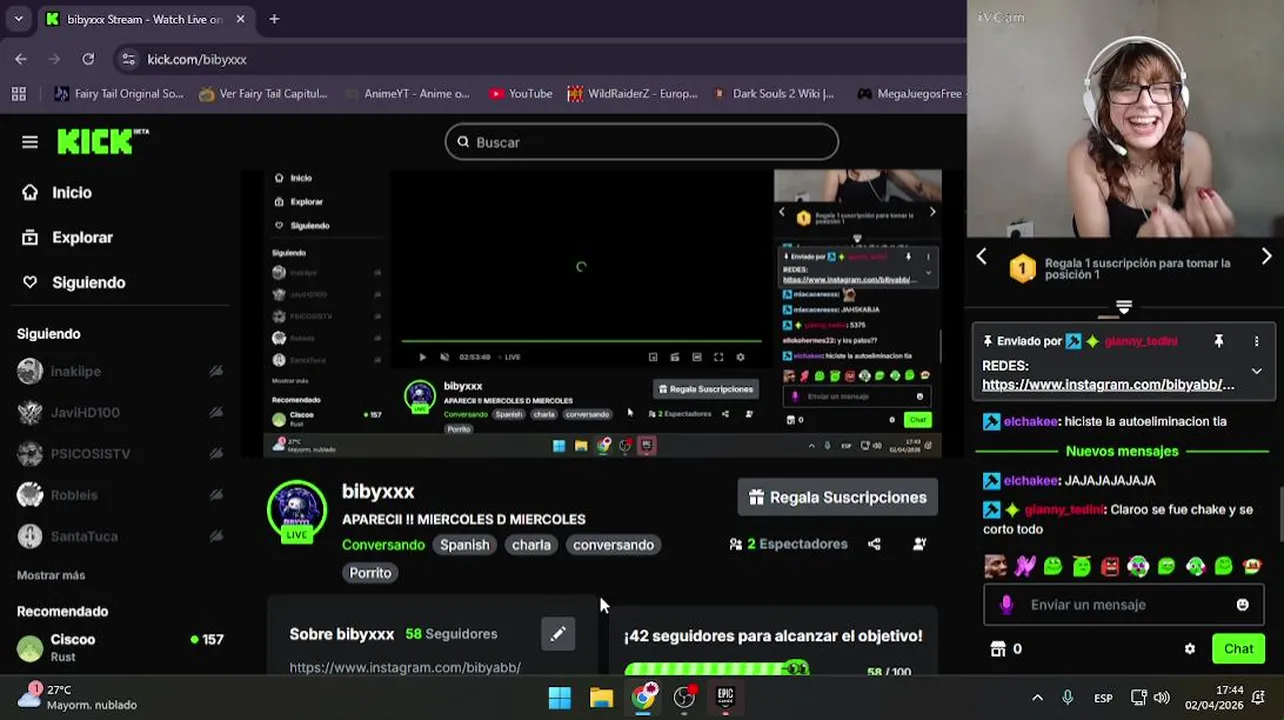Click the share icon beside Espectadores

[874, 544]
